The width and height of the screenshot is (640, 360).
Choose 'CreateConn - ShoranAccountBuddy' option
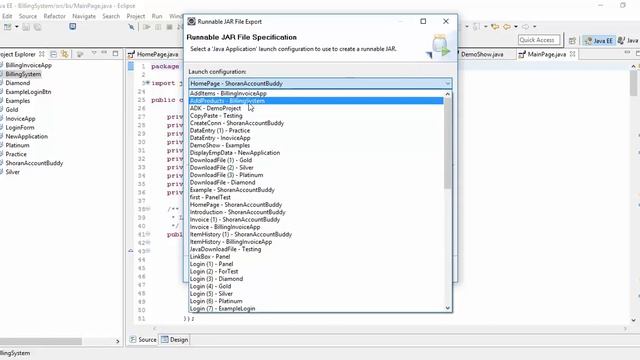[316, 123]
